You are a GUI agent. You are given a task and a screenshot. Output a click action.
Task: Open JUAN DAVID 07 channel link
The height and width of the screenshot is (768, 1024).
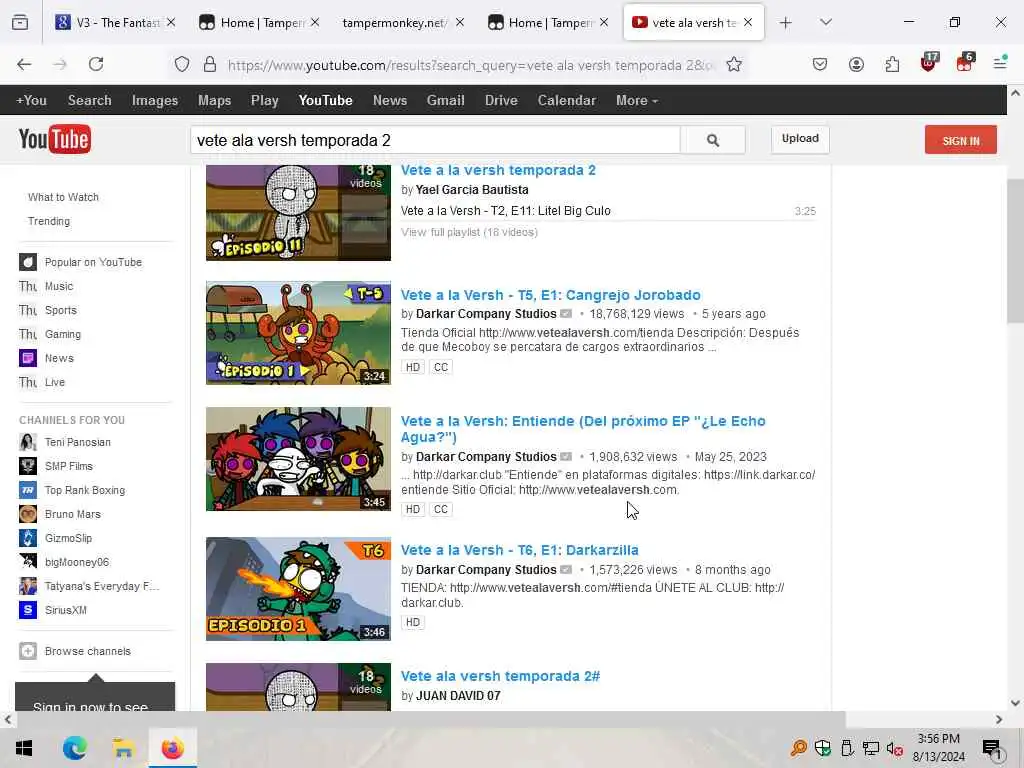pos(458,696)
